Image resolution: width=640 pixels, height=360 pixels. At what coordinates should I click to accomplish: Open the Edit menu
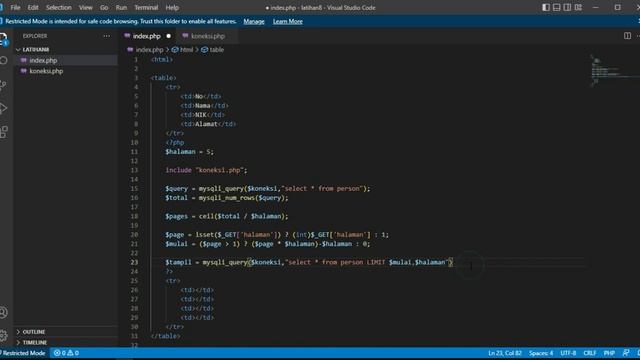(x=33, y=7)
